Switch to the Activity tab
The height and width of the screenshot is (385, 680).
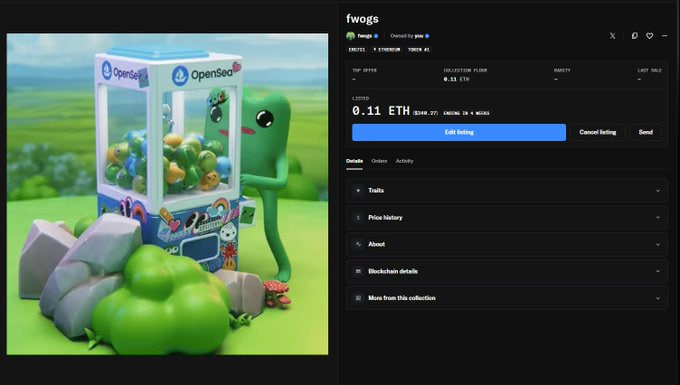click(404, 161)
